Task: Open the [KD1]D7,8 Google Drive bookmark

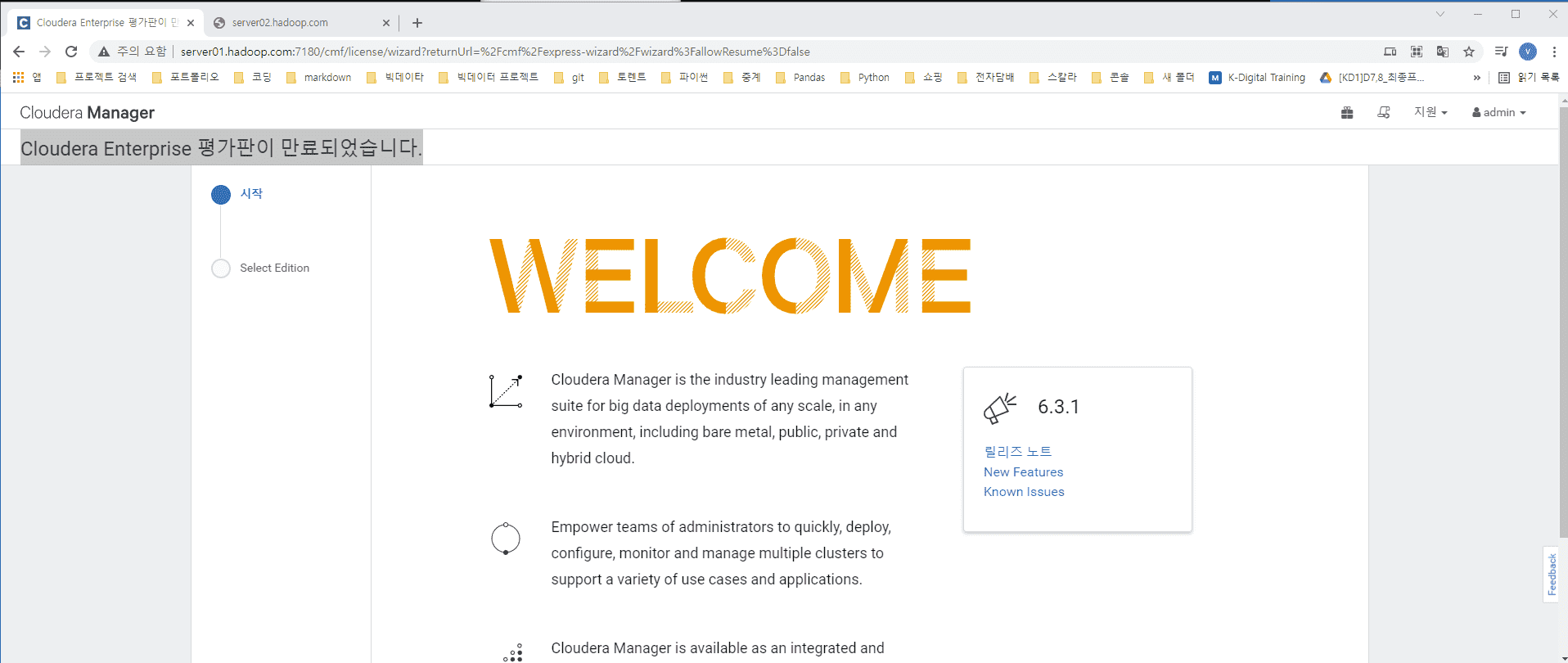Action: pyautogui.click(x=1372, y=78)
